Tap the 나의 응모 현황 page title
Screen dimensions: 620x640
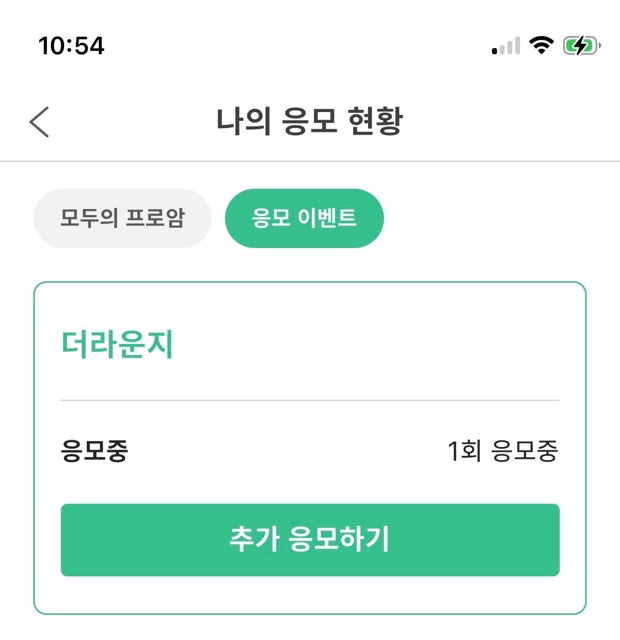pyautogui.click(x=310, y=122)
